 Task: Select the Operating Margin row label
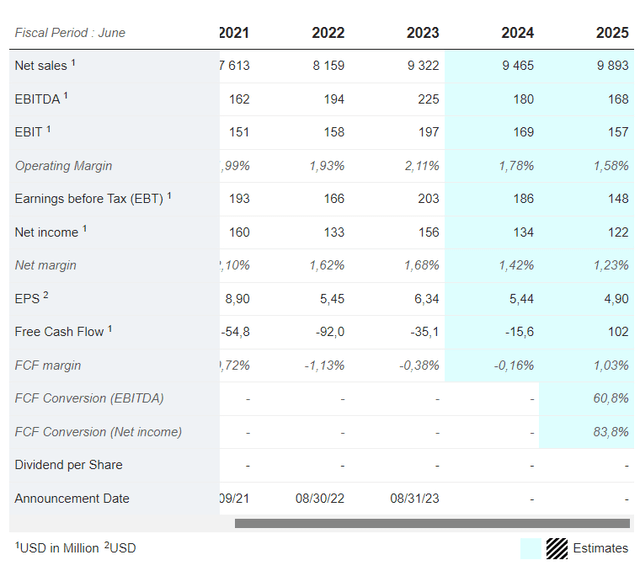coord(63,166)
